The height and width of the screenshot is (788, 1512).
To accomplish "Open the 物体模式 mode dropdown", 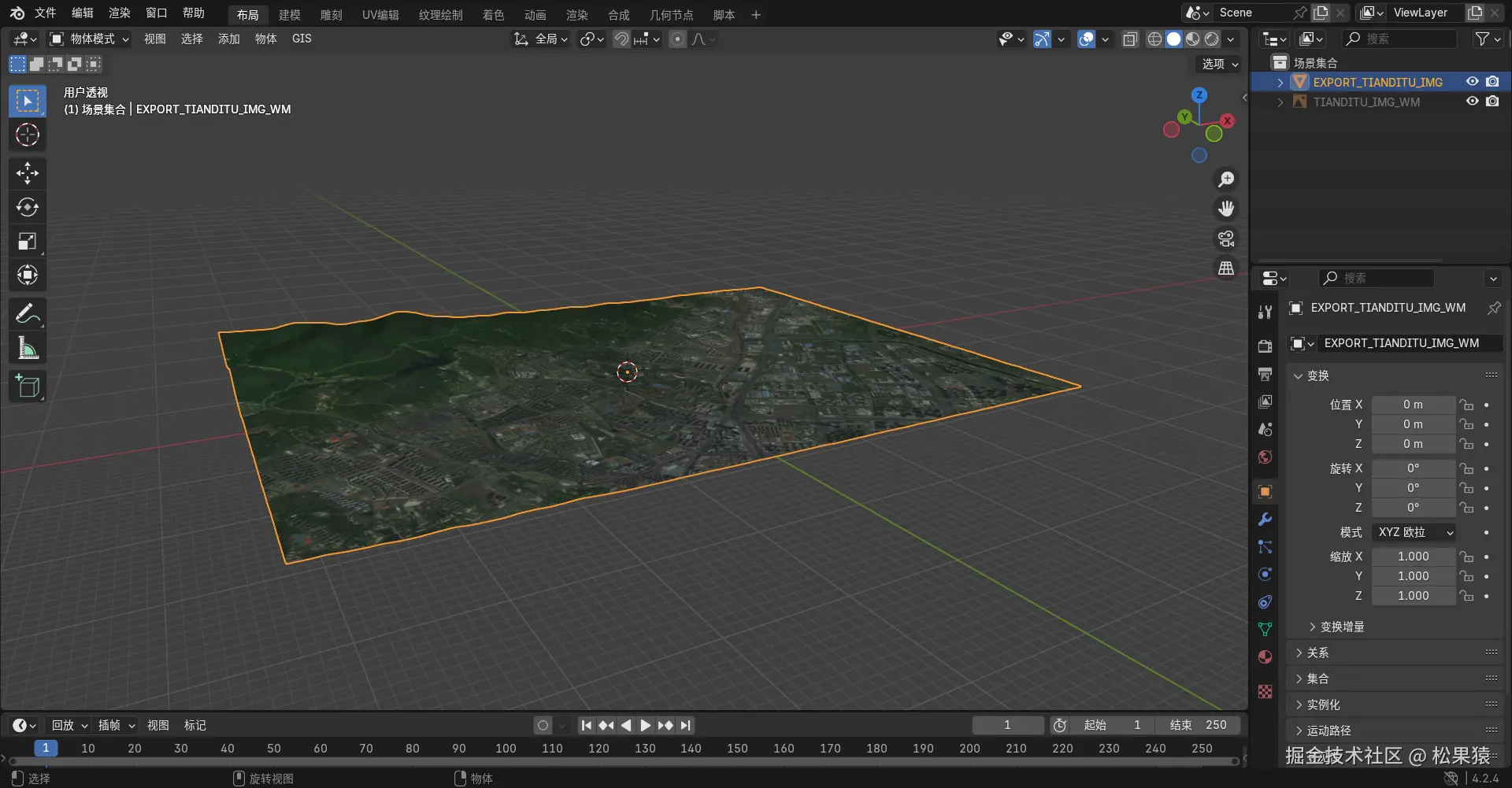I will tap(90, 39).
